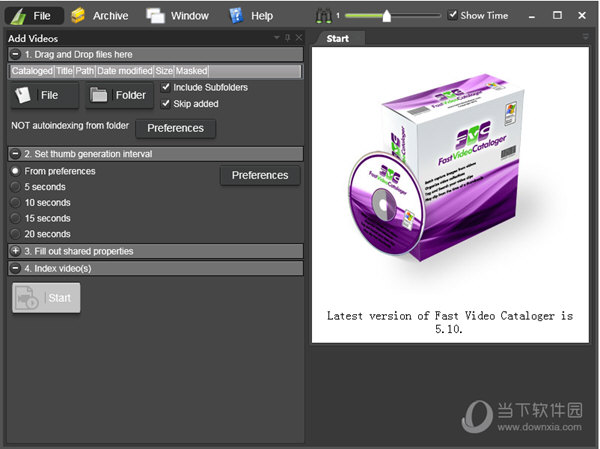
Task: Pin the Add Videos panel
Action: (288, 38)
